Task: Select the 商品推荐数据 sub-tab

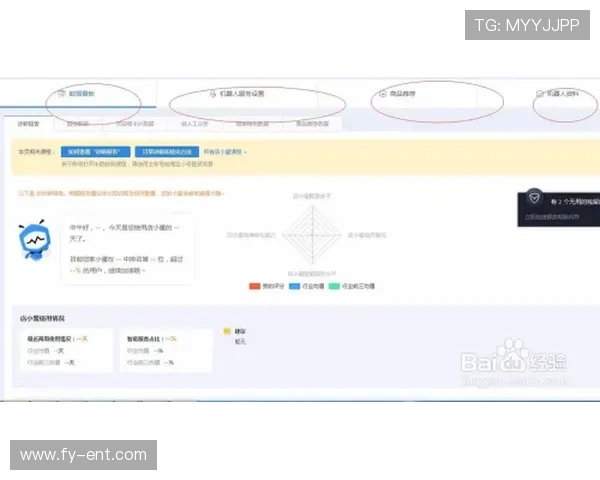Action: [x=312, y=124]
